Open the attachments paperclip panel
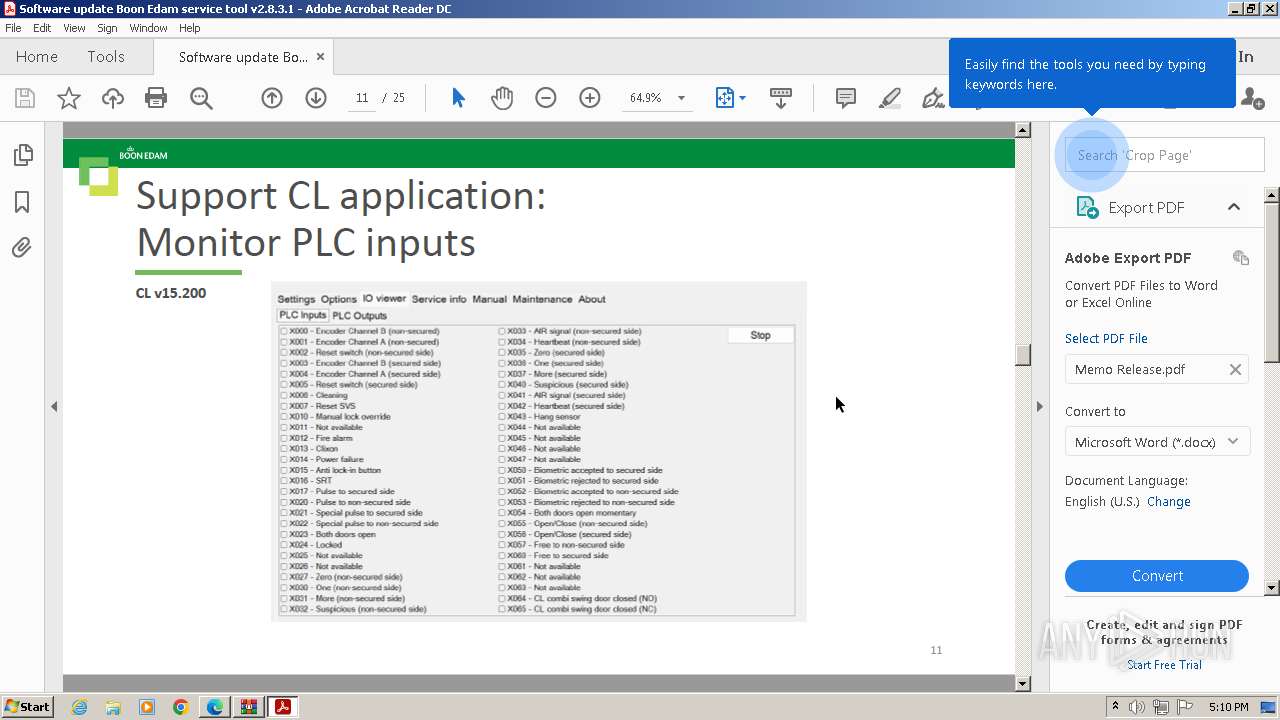Viewport: 1280px width, 720px height. 22,248
